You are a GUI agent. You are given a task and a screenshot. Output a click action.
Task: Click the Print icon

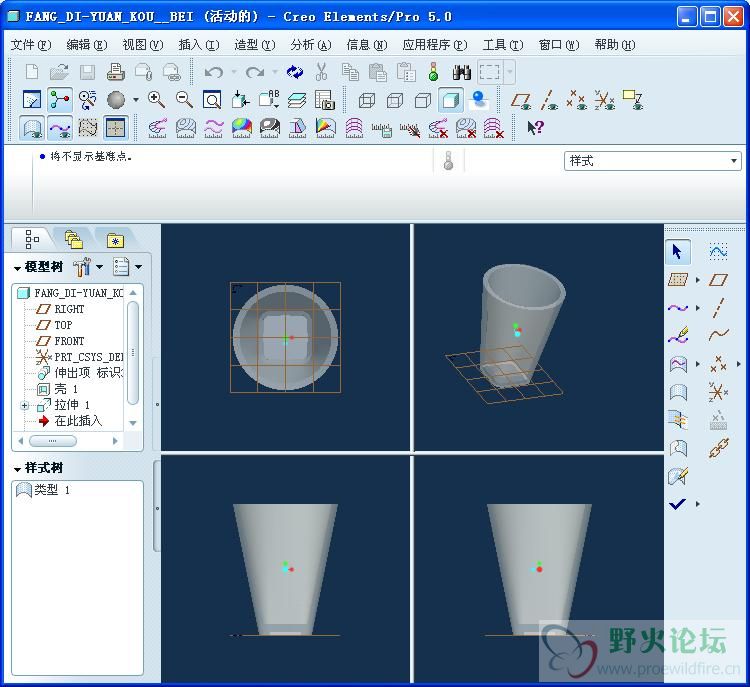pyautogui.click(x=115, y=72)
